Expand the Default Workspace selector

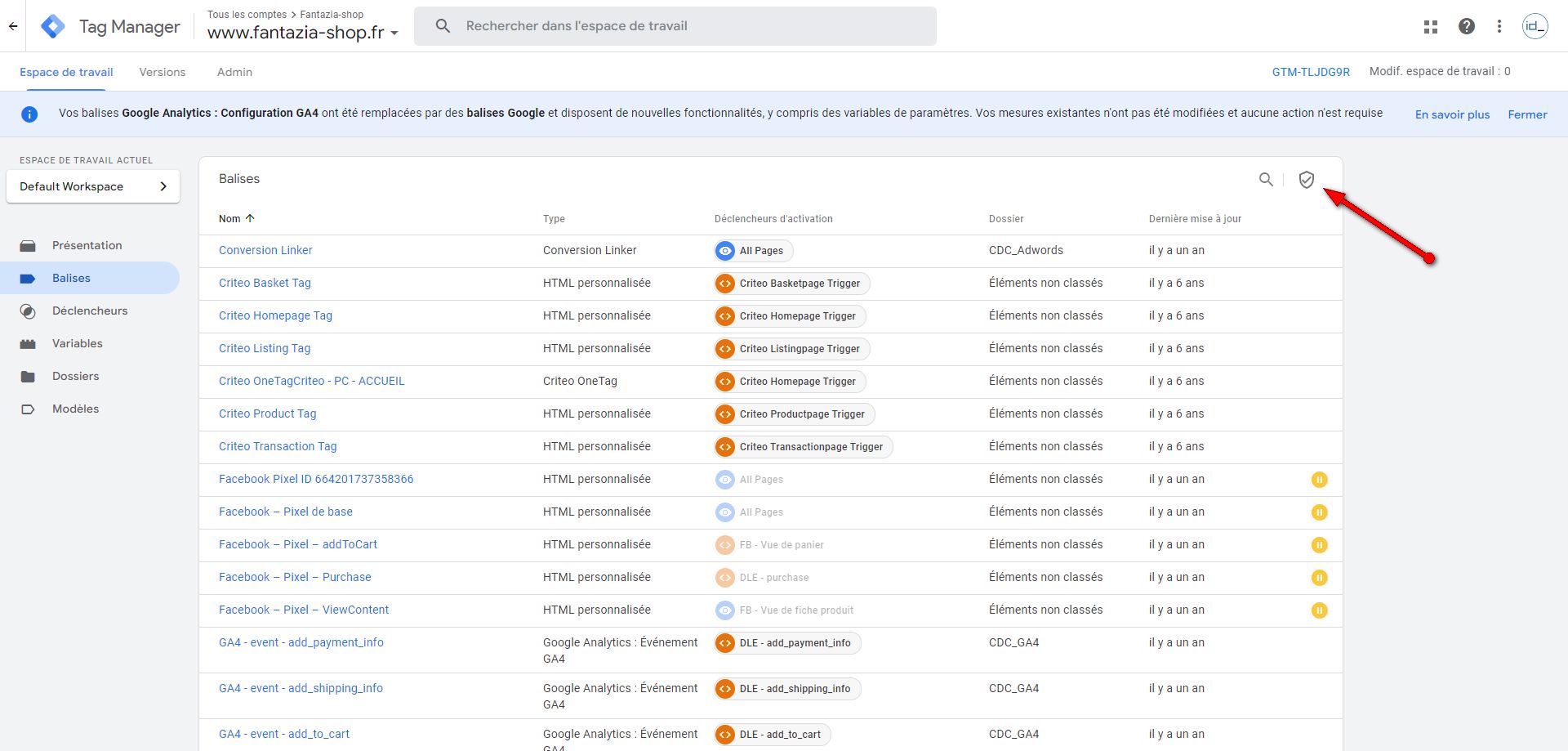[x=93, y=186]
